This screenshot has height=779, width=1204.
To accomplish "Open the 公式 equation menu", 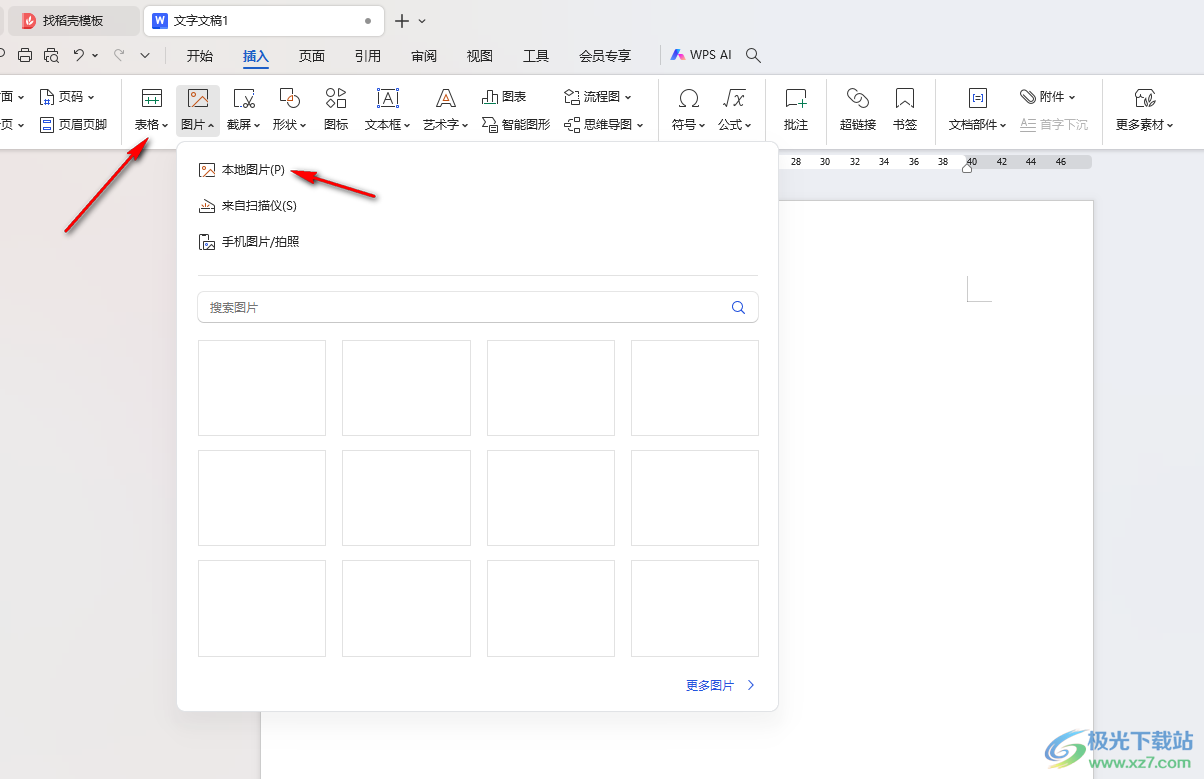I will tap(734, 110).
